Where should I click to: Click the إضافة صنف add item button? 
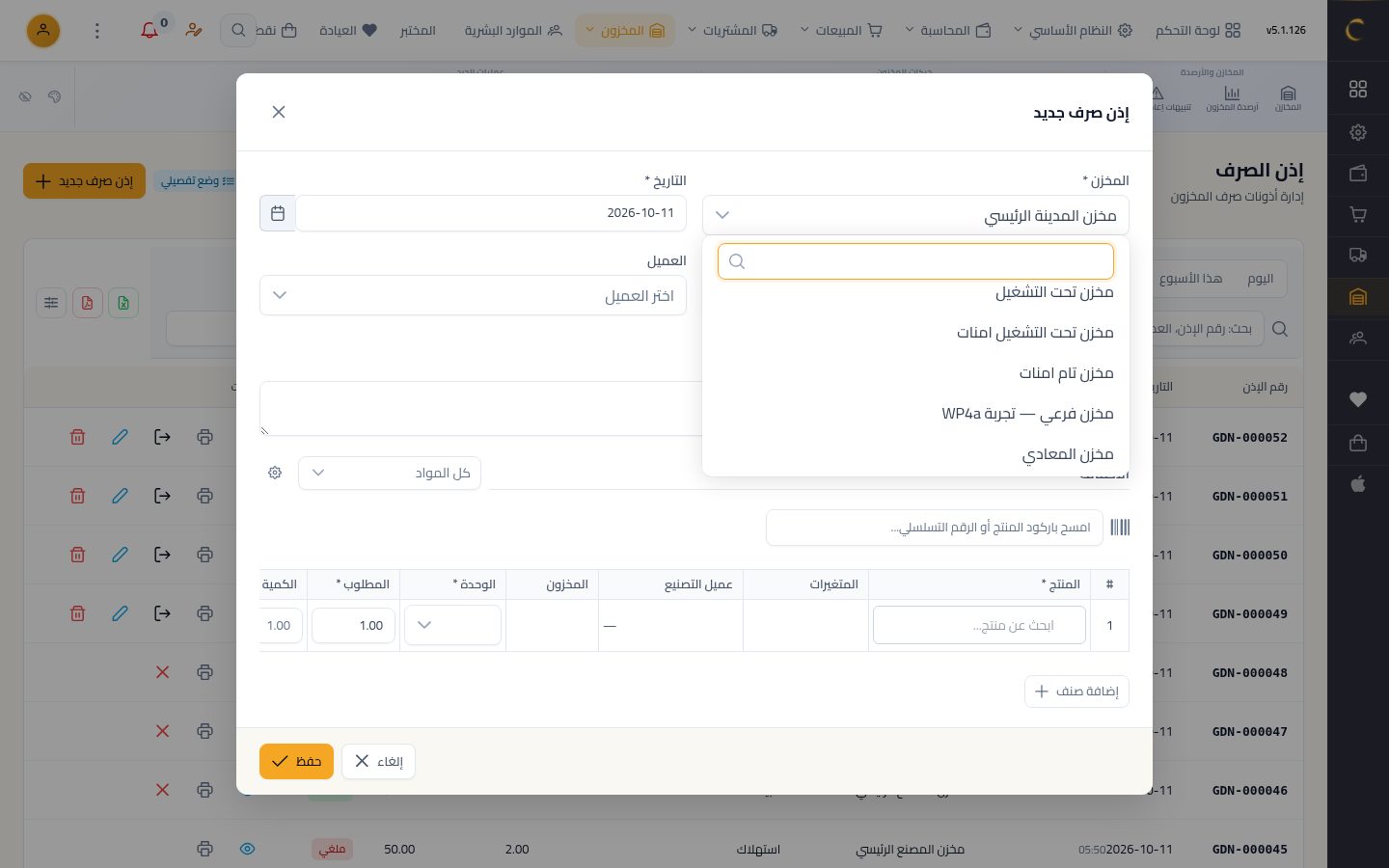coord(1076,692)
